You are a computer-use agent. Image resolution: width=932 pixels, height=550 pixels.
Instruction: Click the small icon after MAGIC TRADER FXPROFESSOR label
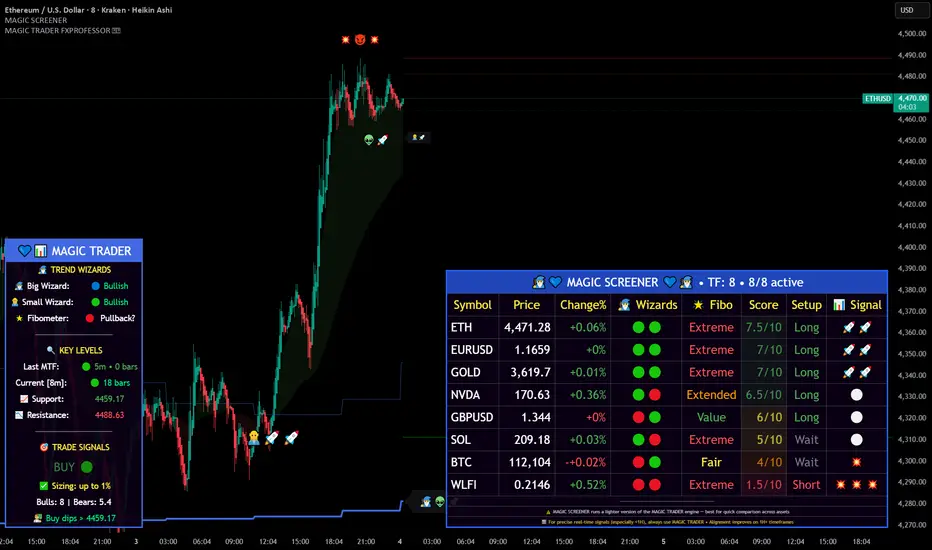click(116, 30)
